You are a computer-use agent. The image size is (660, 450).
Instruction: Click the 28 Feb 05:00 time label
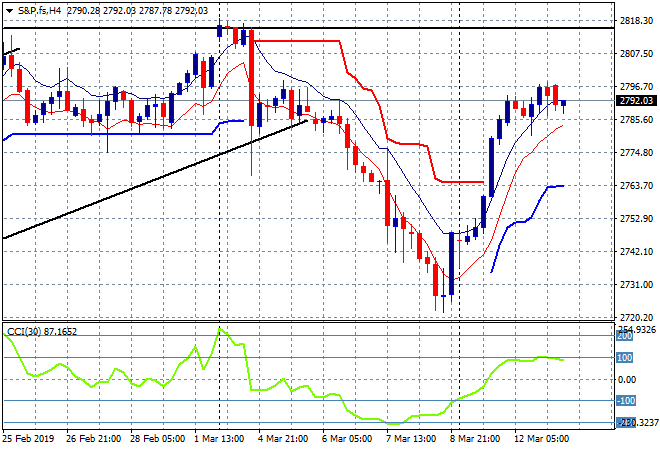(x=157, y=439)
